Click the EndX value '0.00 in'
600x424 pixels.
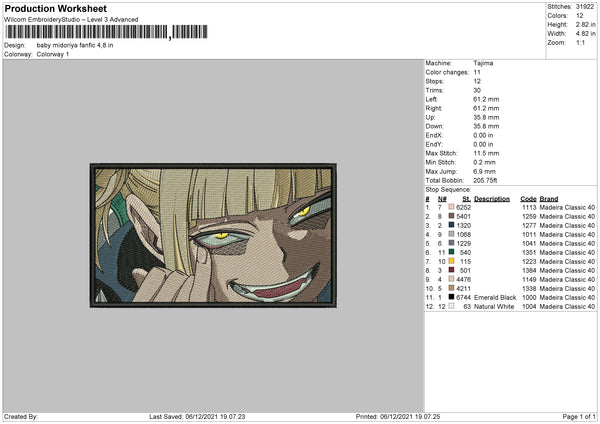[483, 135]
